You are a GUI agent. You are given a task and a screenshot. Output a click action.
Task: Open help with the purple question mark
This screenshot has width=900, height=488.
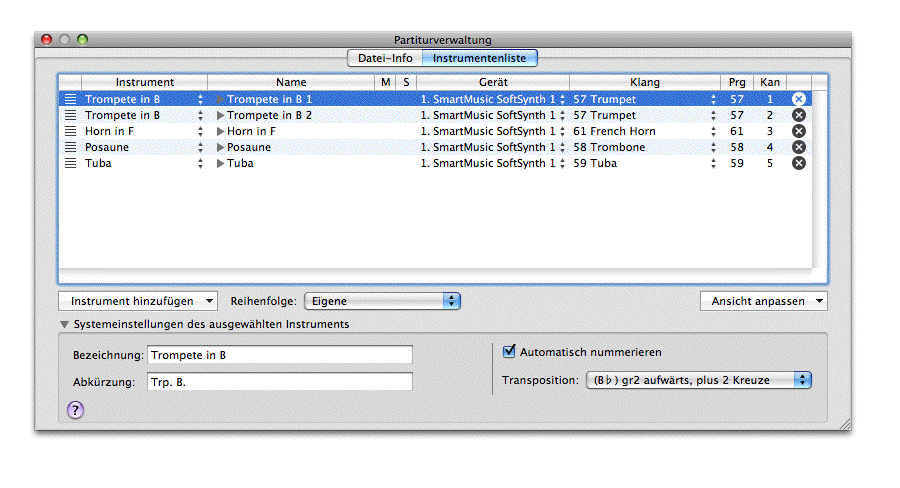pyautogui.click(x=75, y=409)
